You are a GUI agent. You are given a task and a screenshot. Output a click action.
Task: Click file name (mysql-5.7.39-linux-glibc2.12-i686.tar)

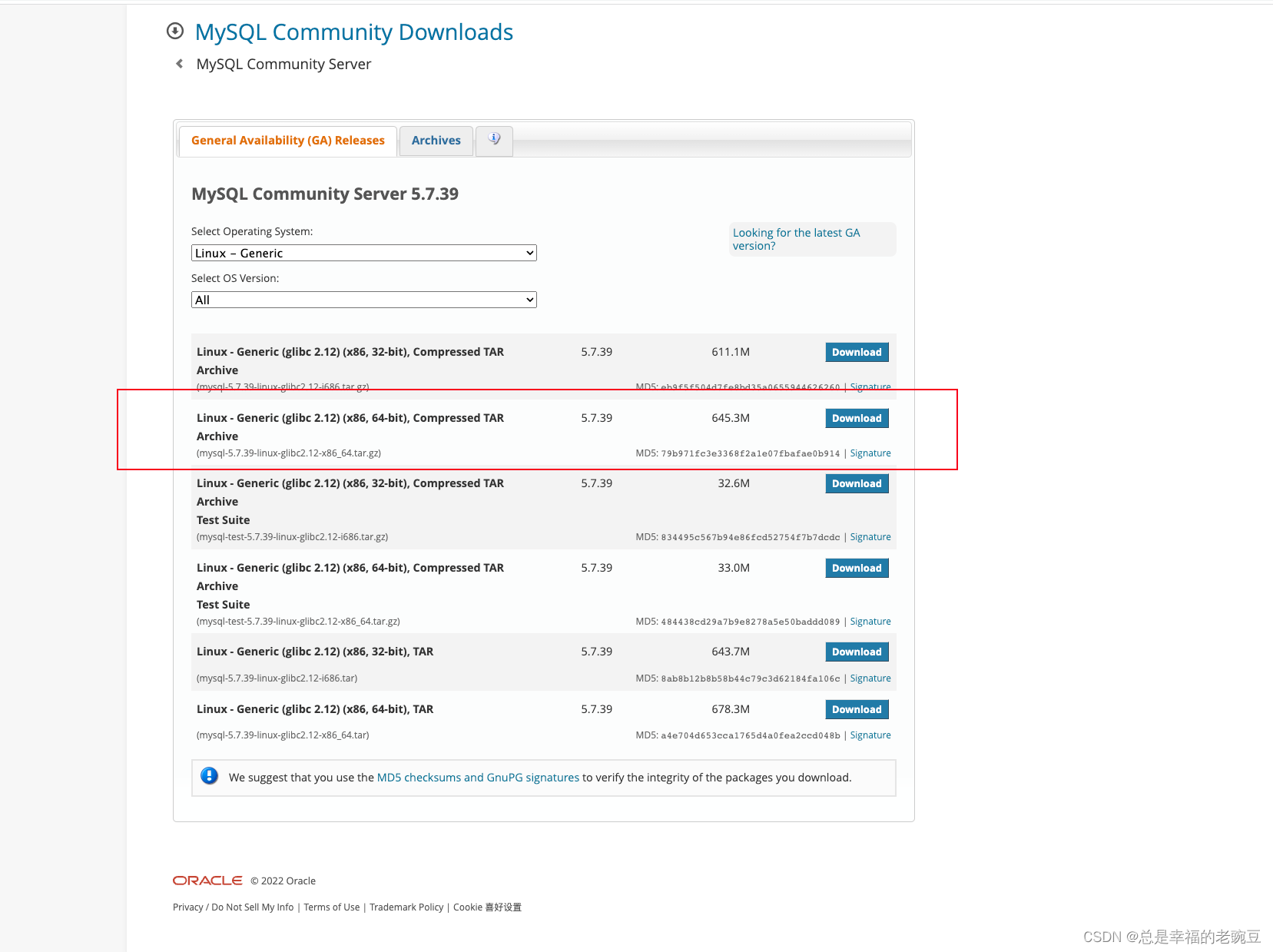tap(277, 678)
